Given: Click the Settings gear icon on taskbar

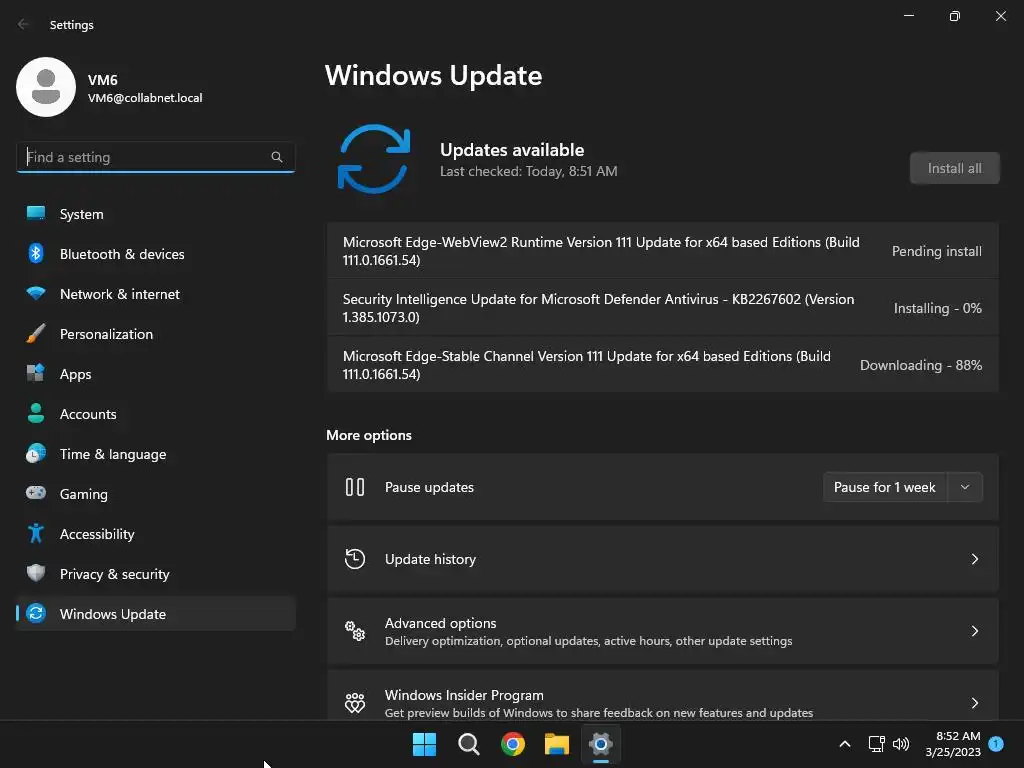Looking at the screenshot, I should (601, 744).
